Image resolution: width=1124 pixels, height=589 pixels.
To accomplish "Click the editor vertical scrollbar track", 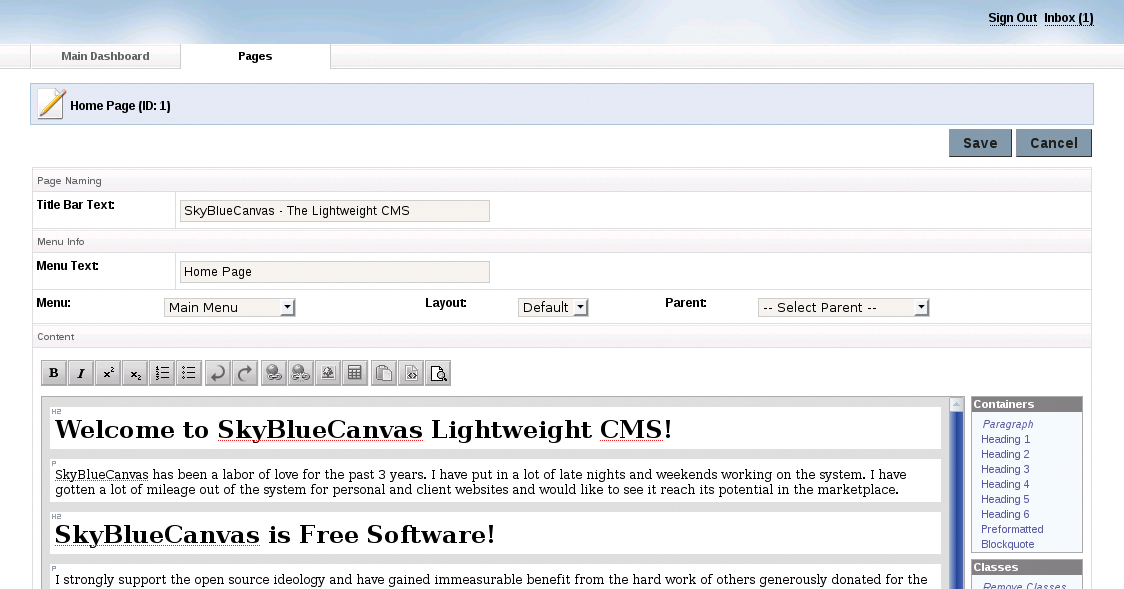I will click(x=956, y=502).
